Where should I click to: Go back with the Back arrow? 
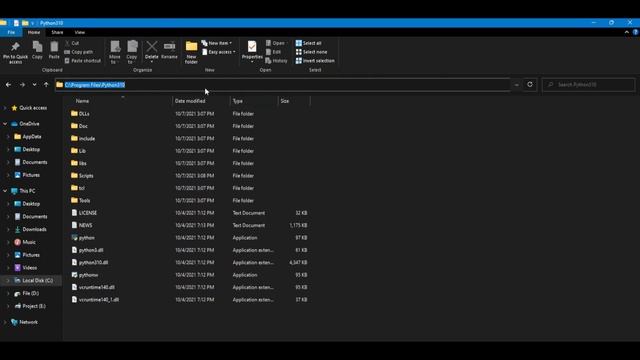8,84
